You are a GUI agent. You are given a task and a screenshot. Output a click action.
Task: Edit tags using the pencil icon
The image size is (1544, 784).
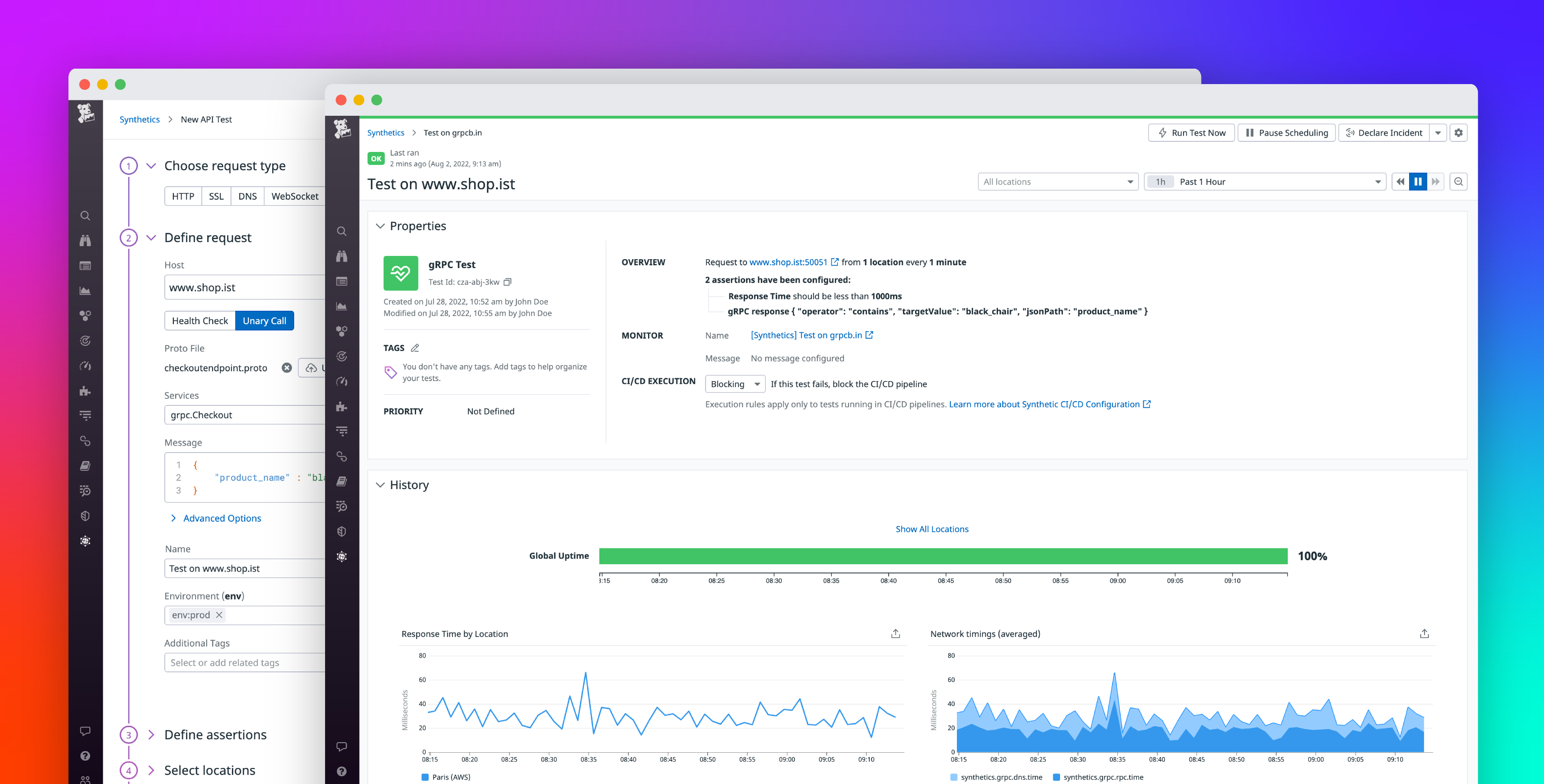click(x=416, y=348)
